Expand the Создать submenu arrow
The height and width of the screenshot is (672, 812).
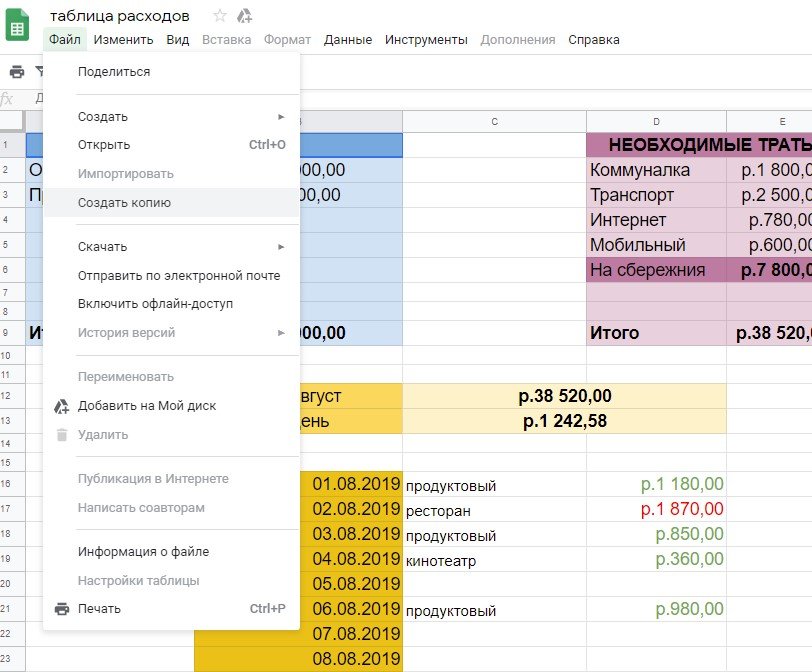(x=282, y=117)
